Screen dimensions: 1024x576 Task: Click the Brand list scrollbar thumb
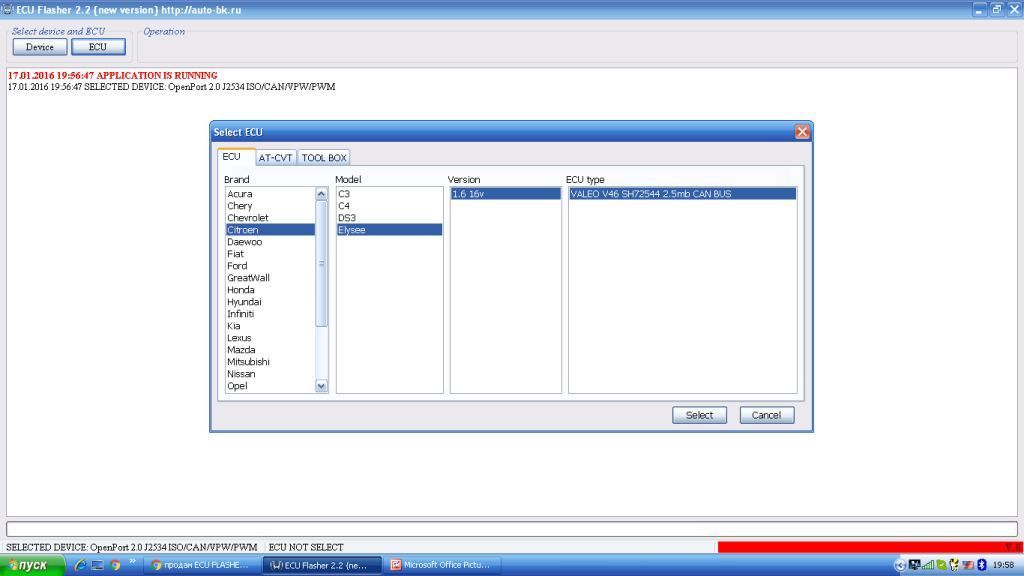click(321, 263)
